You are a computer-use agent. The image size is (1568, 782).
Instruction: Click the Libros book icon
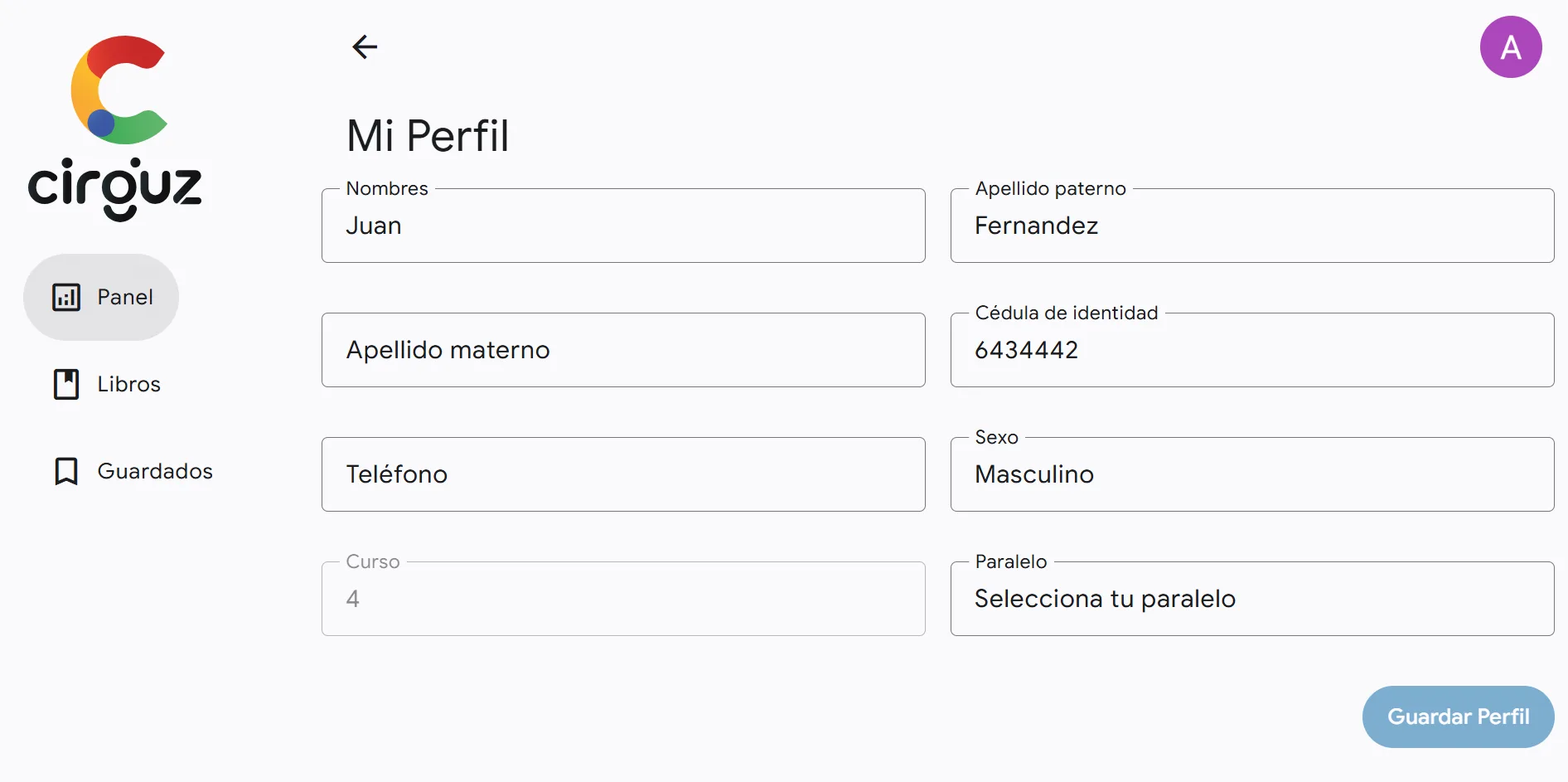pyautogui.click(x=67, y=384)
